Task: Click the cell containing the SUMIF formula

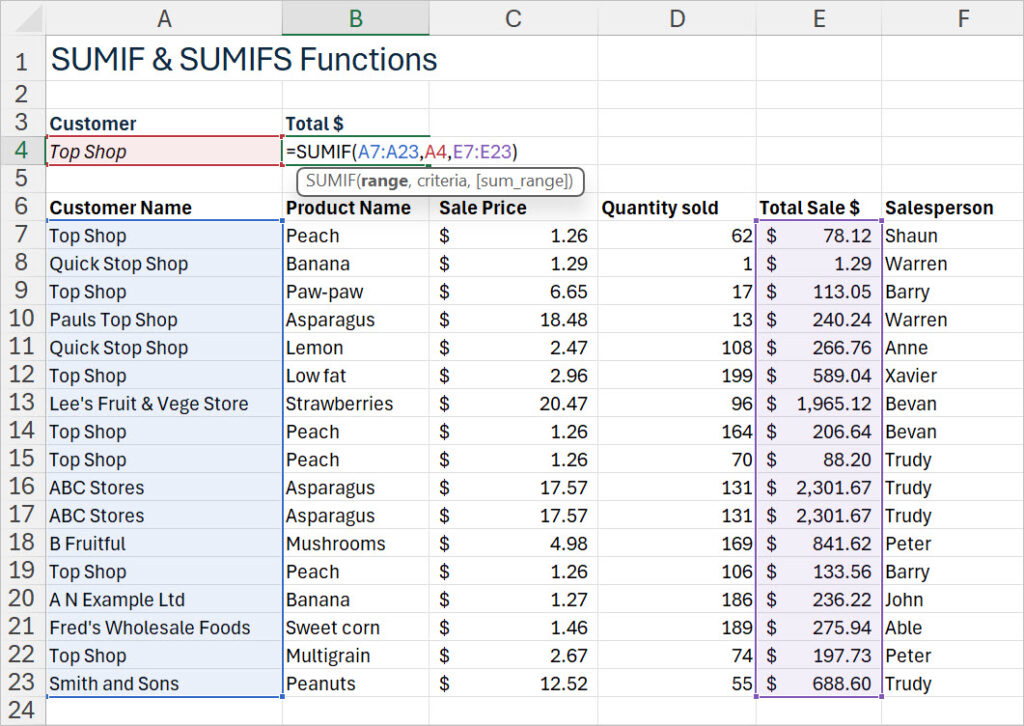Action: tap(355, 151)
